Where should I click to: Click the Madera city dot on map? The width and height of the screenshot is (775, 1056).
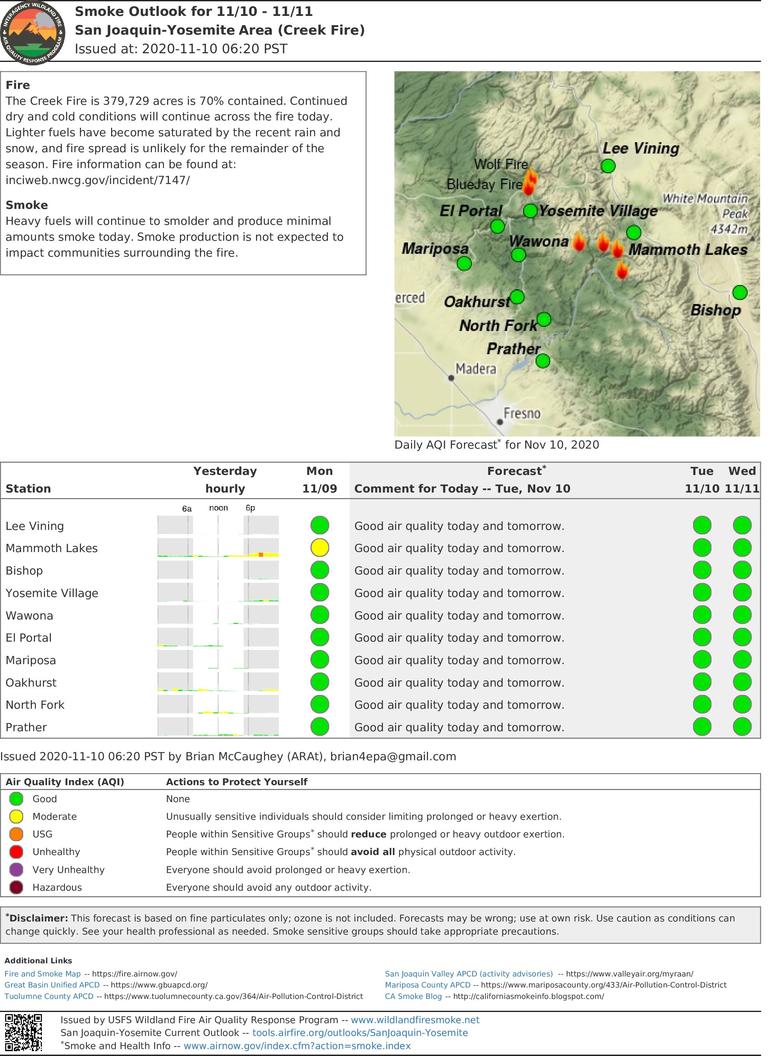(451, 378)
